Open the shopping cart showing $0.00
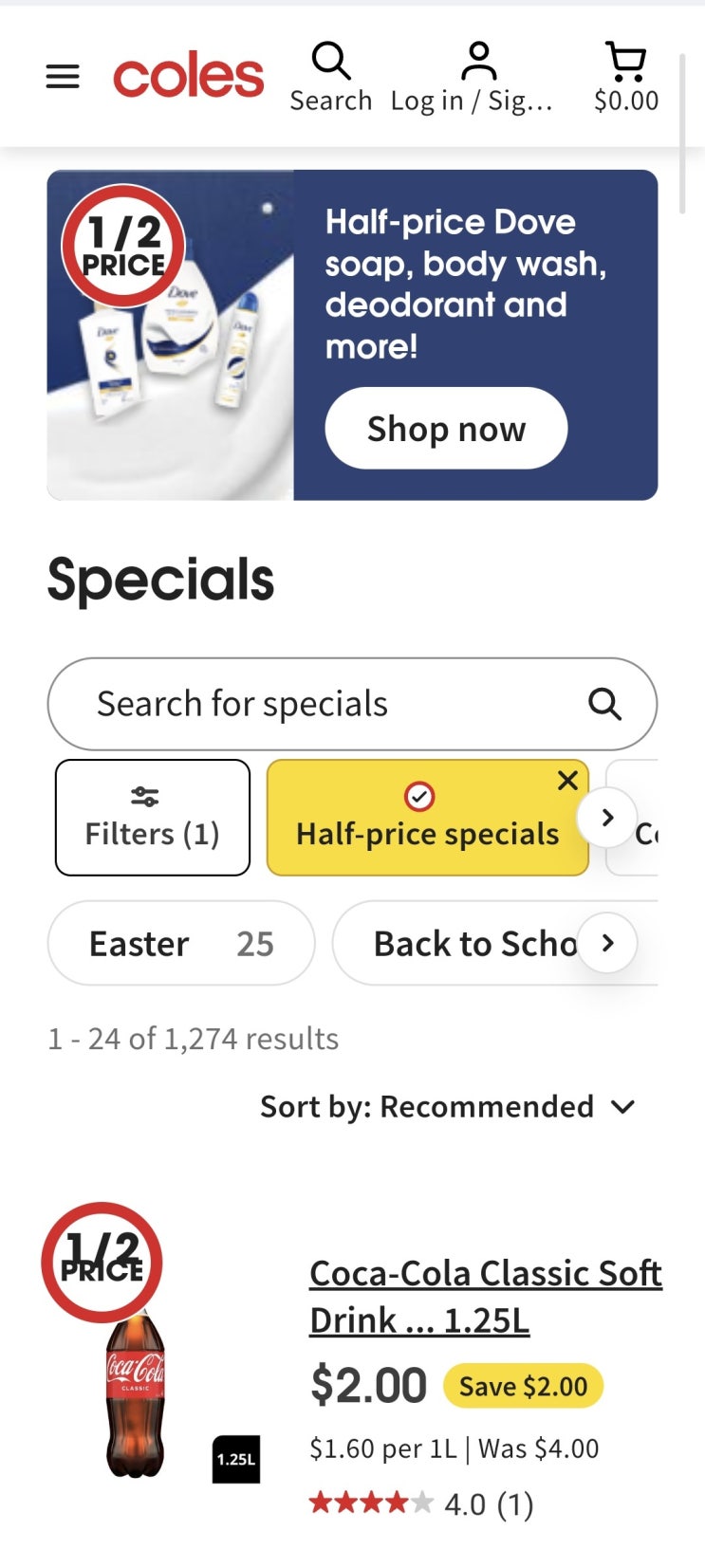The width and height of the screenshot is (705, 1568). (x=625, y=77)
